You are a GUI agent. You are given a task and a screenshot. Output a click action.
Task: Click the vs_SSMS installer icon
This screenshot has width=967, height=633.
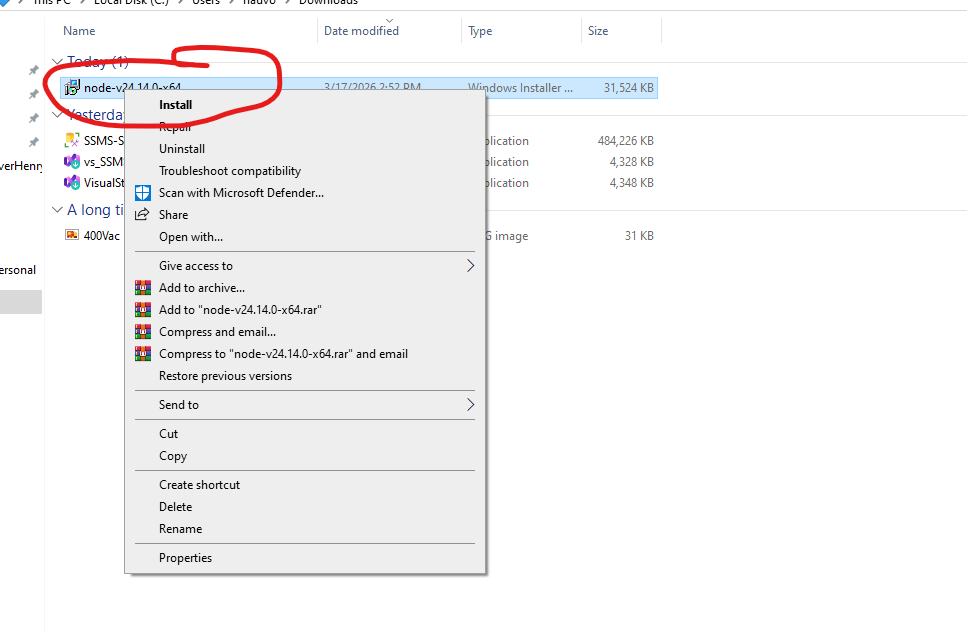pyautogui.click(x=72, y=162)
